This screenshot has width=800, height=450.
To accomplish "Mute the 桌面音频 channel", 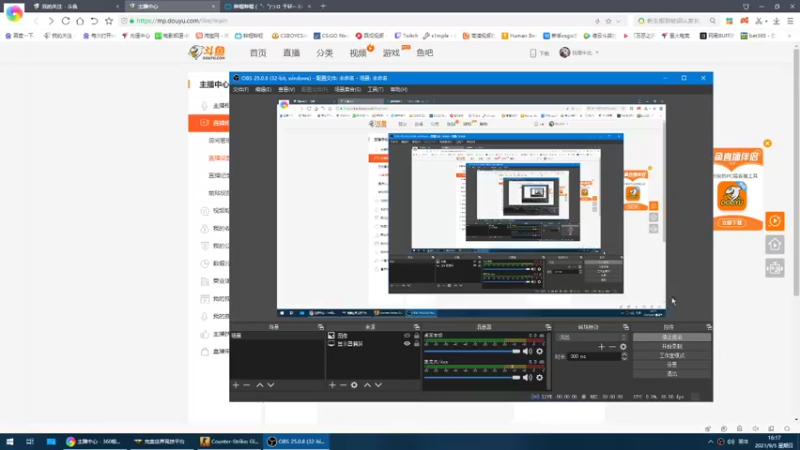I will pyautogui.click(x=528, y=351).
